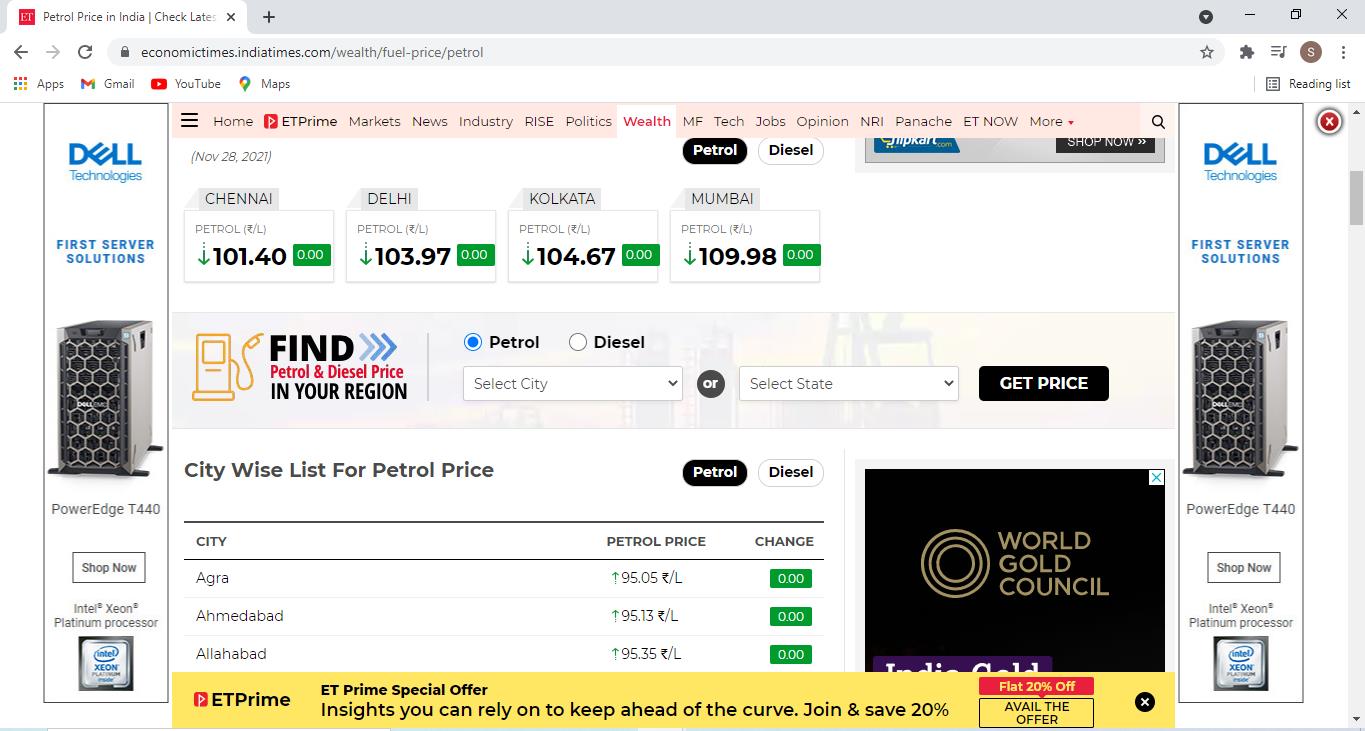Reload the current page

click(85, 52)
